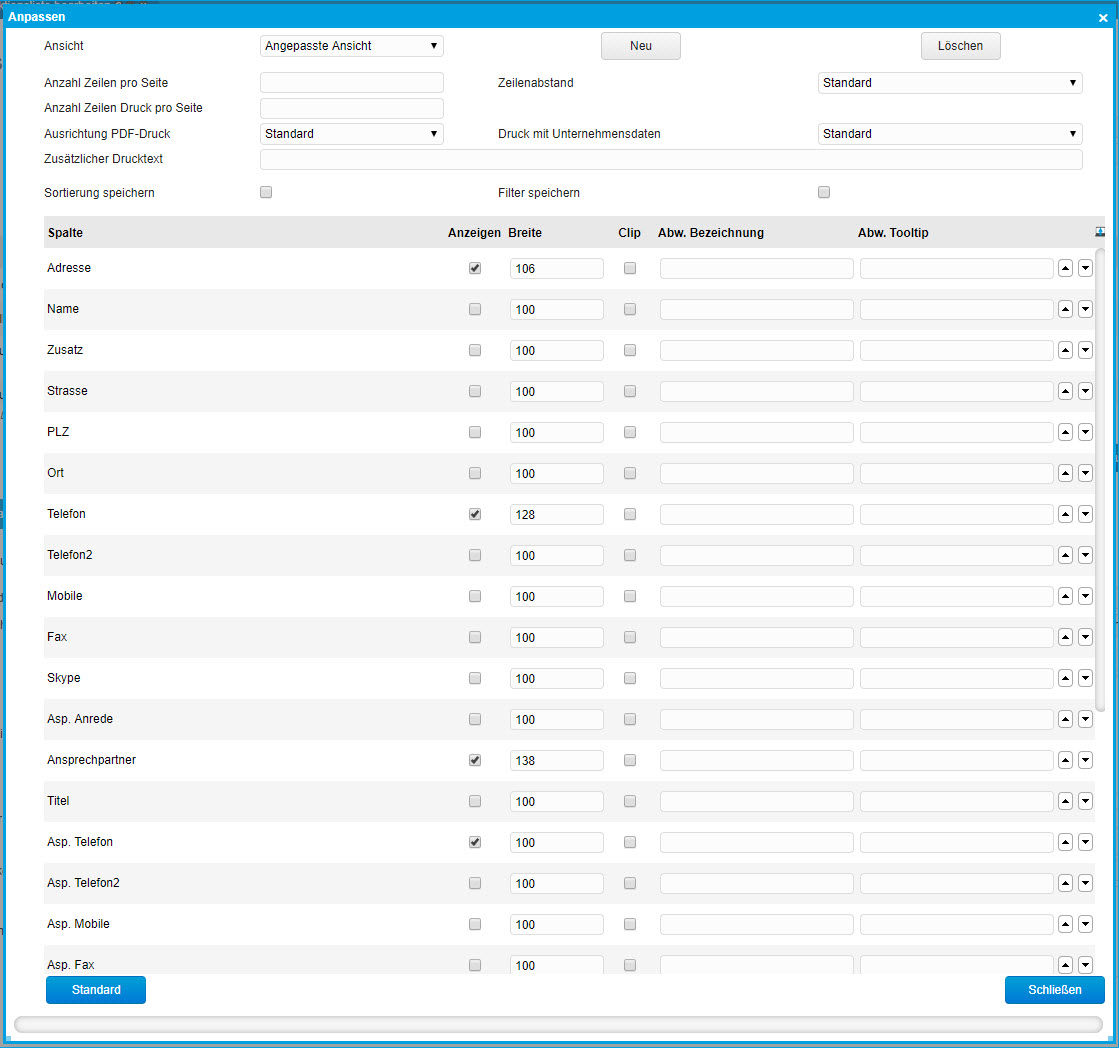Click the Schließen button
The height and width of the screenshot is (1048, 1119).
[x=1054, y=990]
